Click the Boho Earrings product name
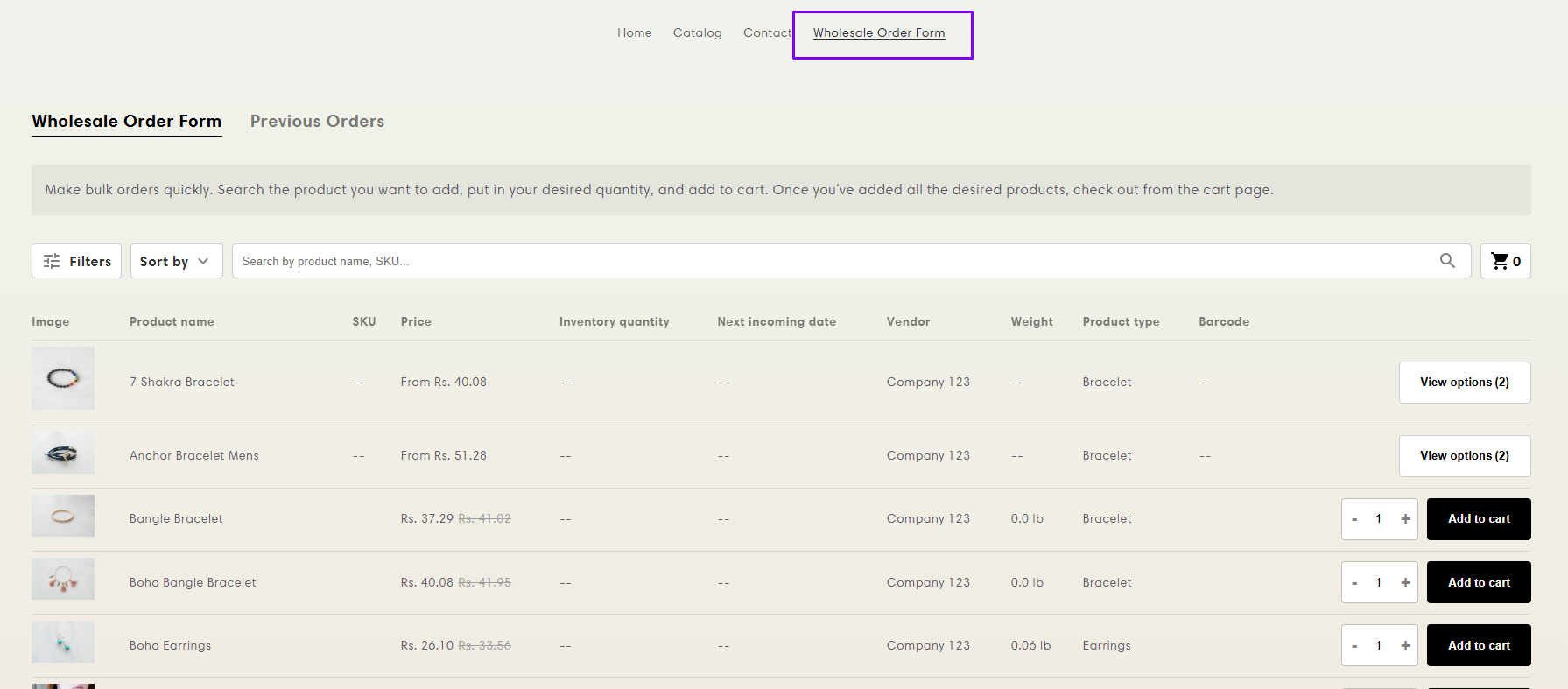The width and height of the screenshot is (1568, 689). [171, 645]
